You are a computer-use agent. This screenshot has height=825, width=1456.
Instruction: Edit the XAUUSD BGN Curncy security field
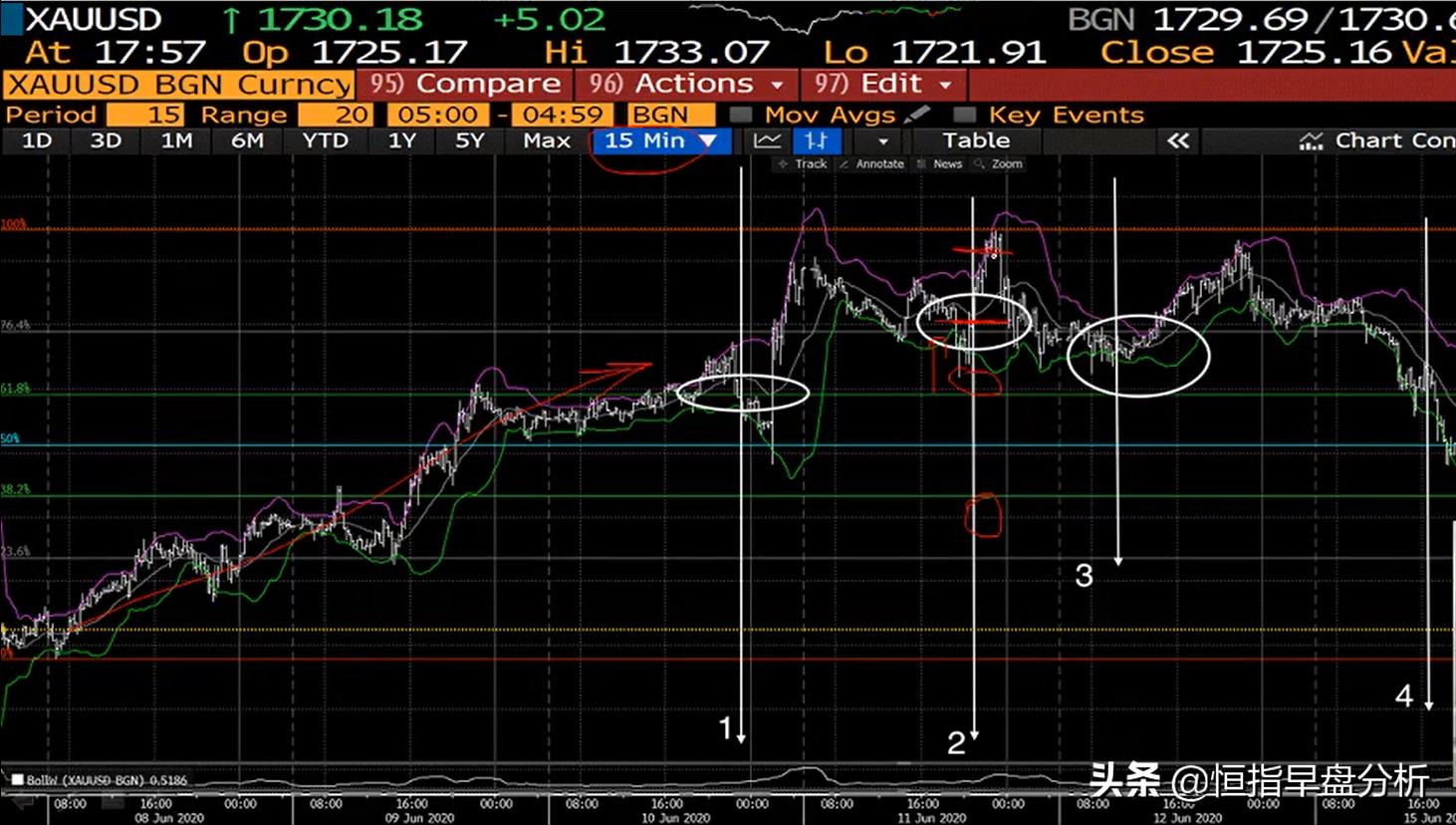pos(179,85)
